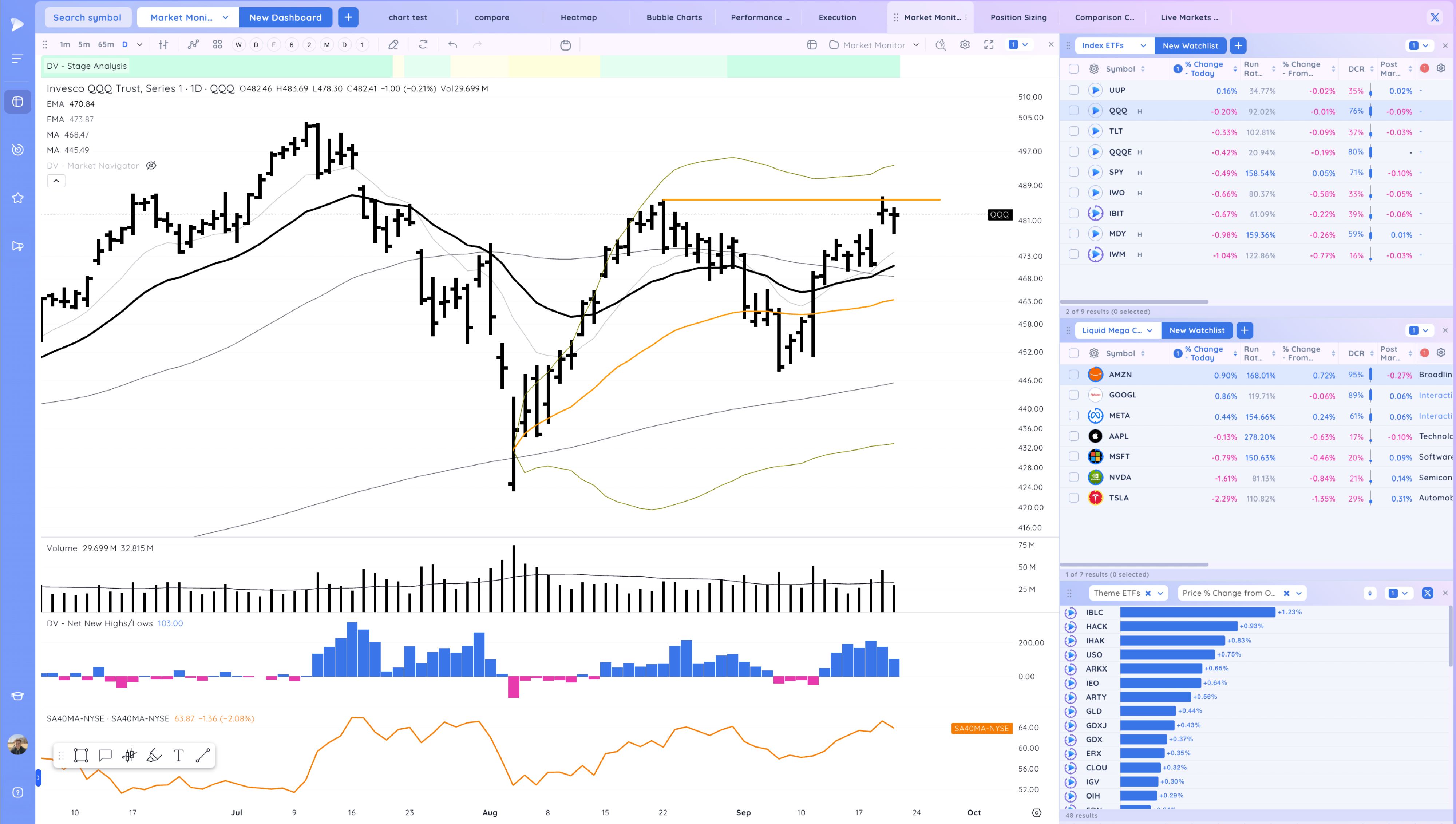Expand the Theme ETFs dropdown

(1160, 593)
